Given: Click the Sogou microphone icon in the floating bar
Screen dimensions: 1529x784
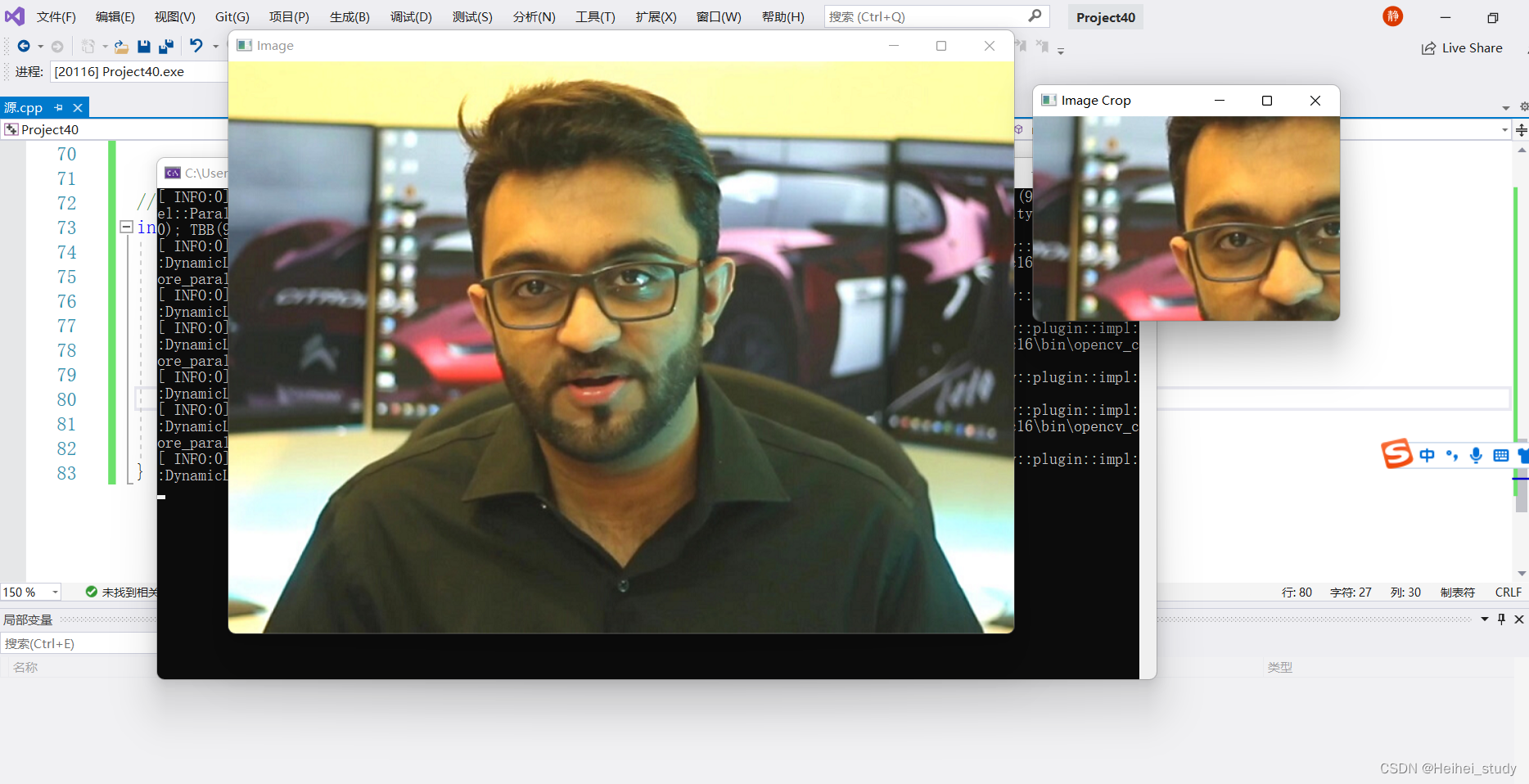Looking at the screenshot, I should [1476, 455].
